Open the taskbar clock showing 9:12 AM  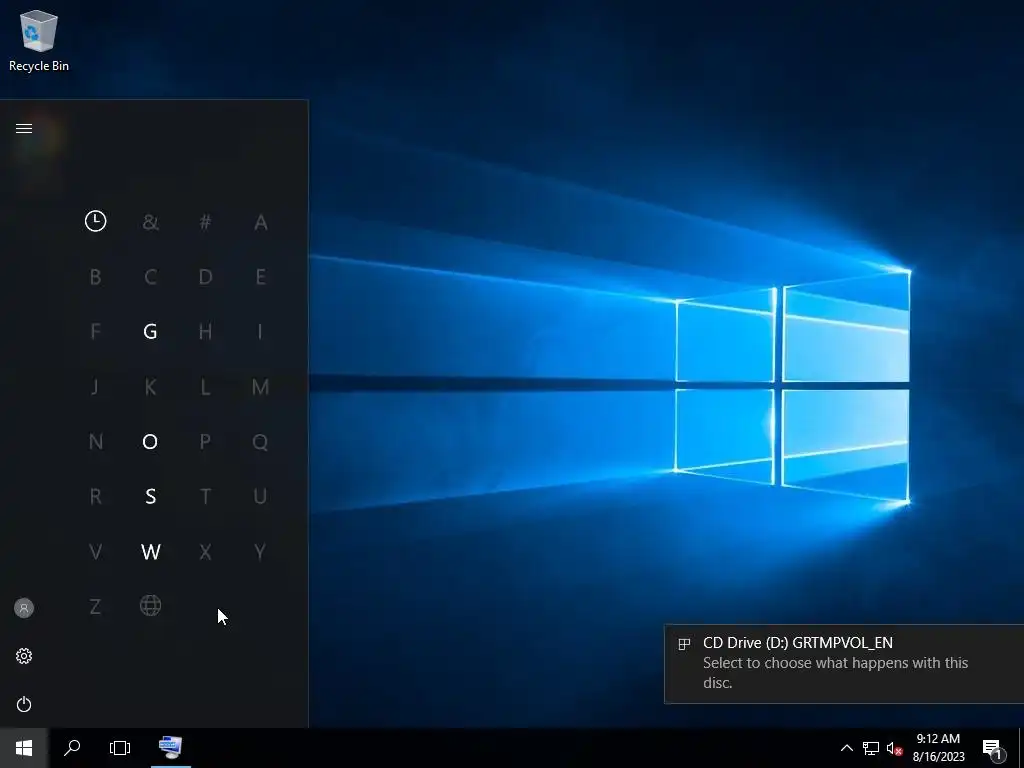coord(938,748)
